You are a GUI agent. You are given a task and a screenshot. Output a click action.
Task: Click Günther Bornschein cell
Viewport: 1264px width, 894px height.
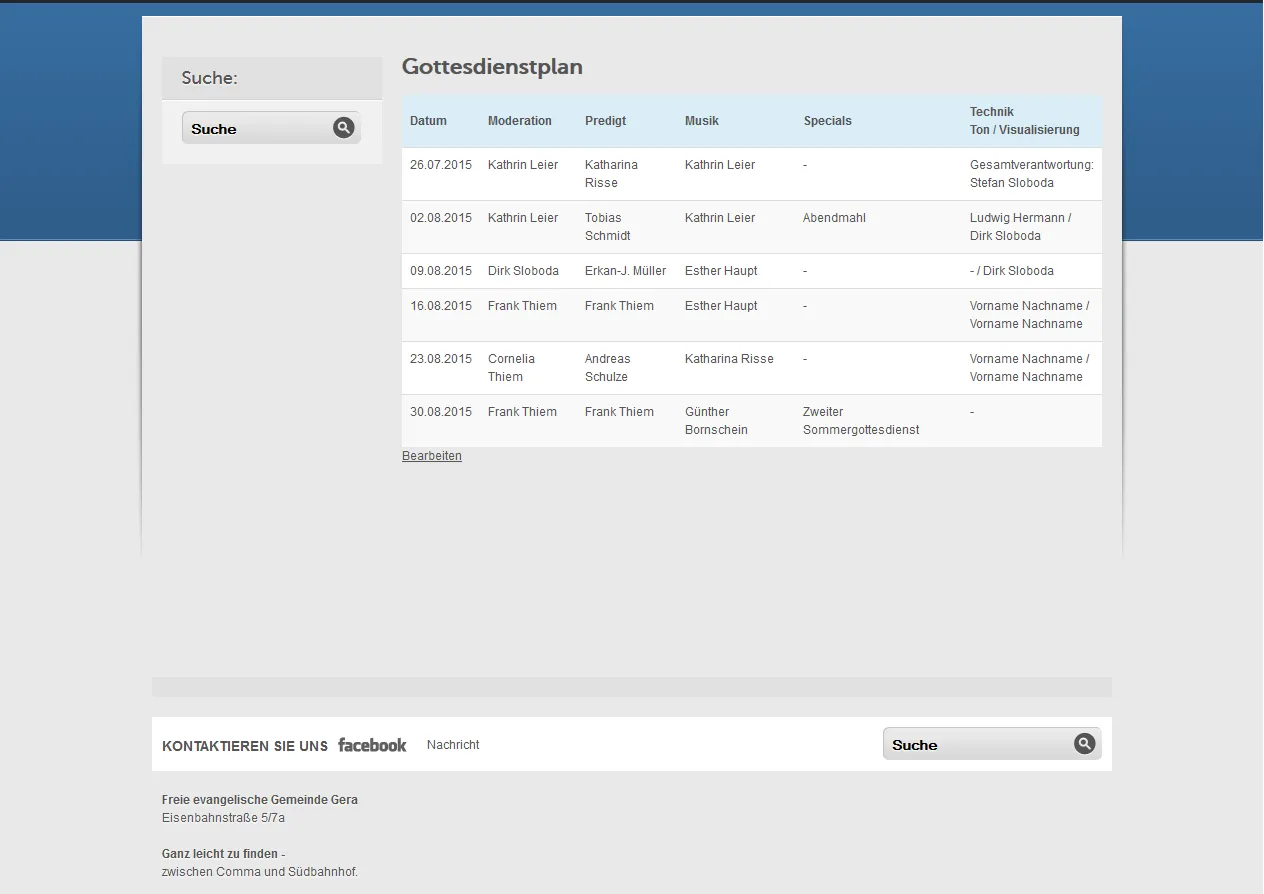pyautogui.click(x=716, y=421)
